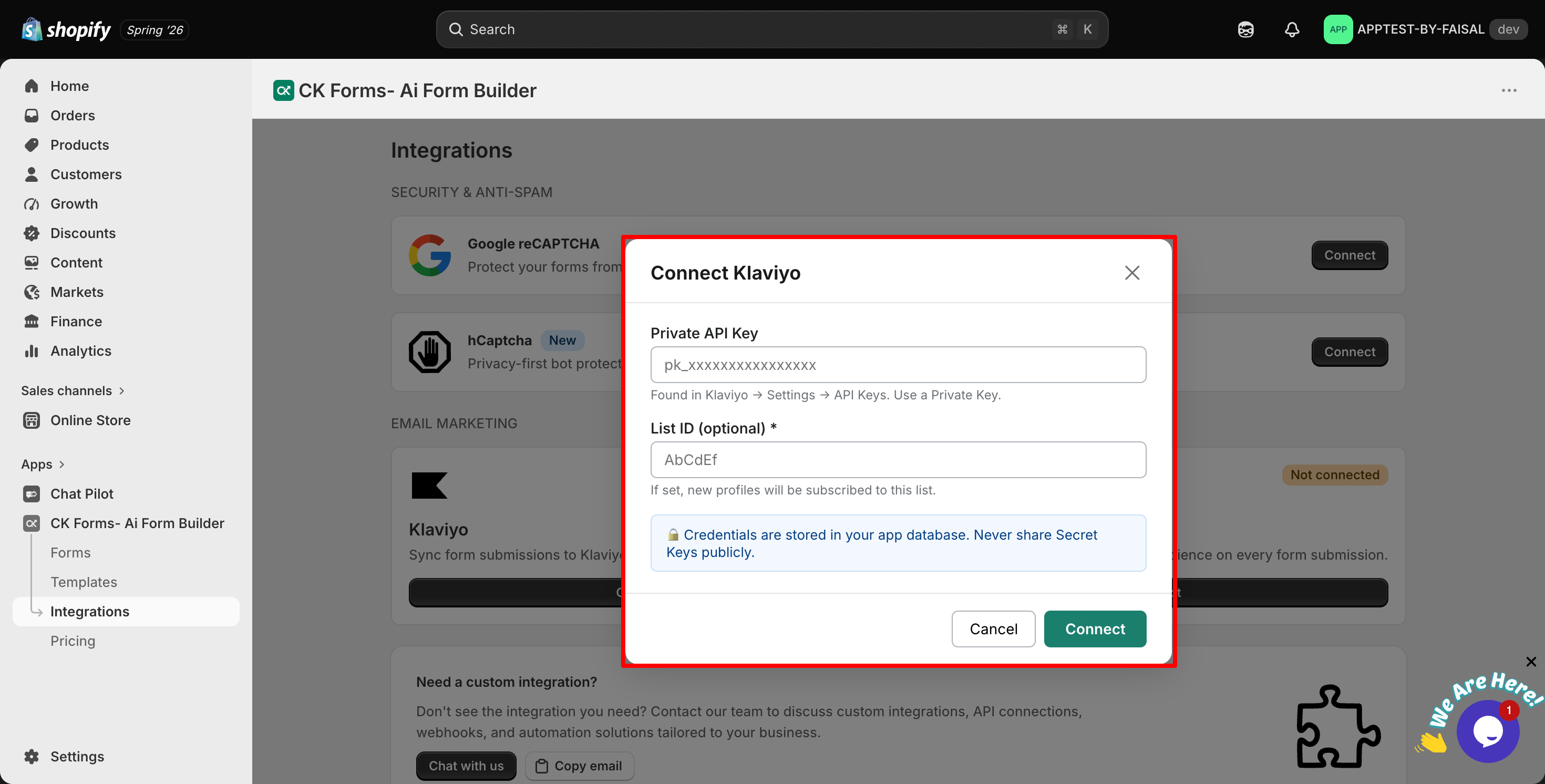Image resolution: width=1545 pixels, height=784 pixels.
Task: Click the Chat Pilot app icon
Action: [32, 493]
